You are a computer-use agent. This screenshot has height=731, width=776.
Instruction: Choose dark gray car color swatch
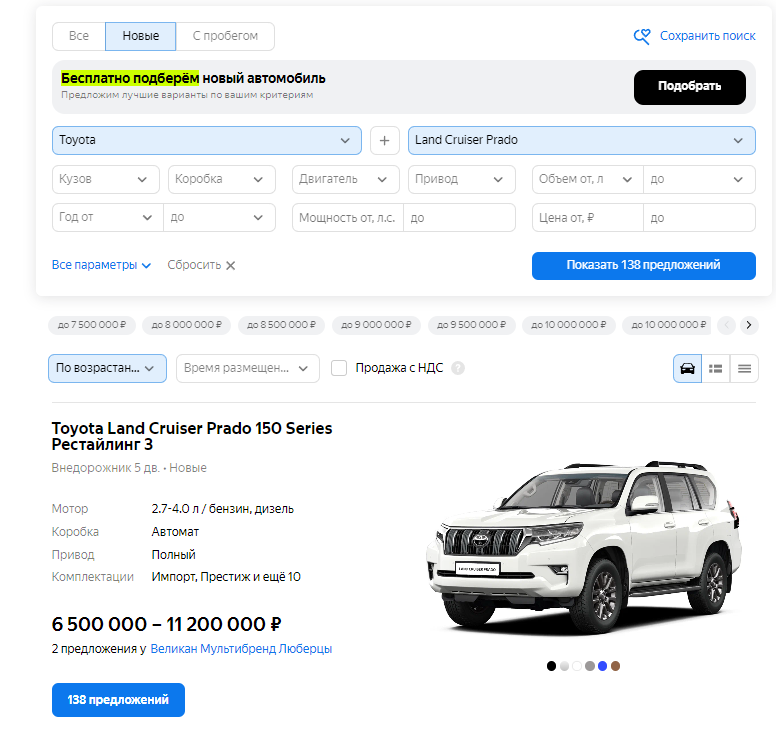coord(589,666)
